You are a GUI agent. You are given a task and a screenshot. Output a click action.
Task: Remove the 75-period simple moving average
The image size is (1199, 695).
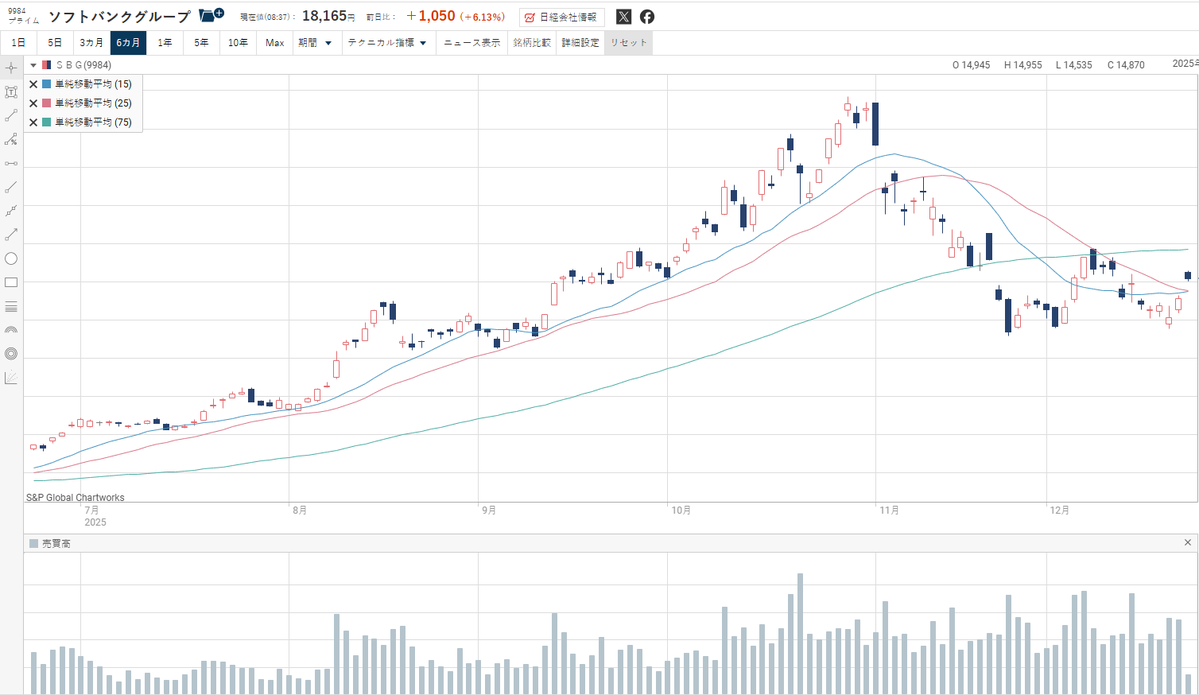click(33, 122)
